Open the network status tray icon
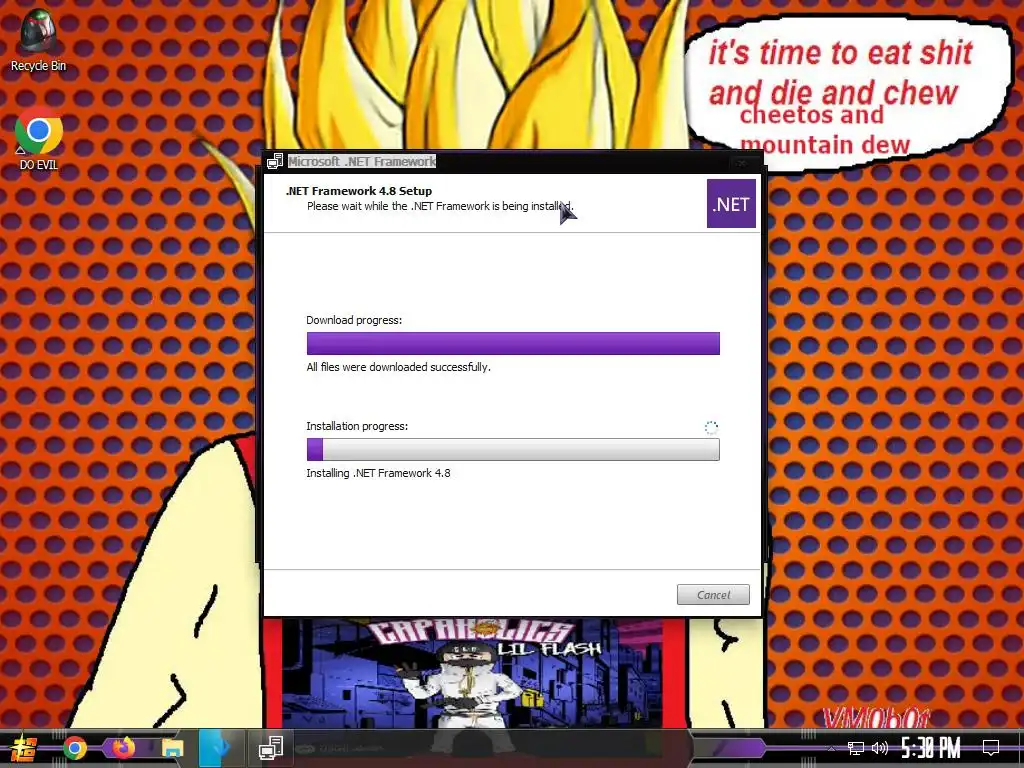Viewport: 1024px width, 768px height. coord(855,748)
